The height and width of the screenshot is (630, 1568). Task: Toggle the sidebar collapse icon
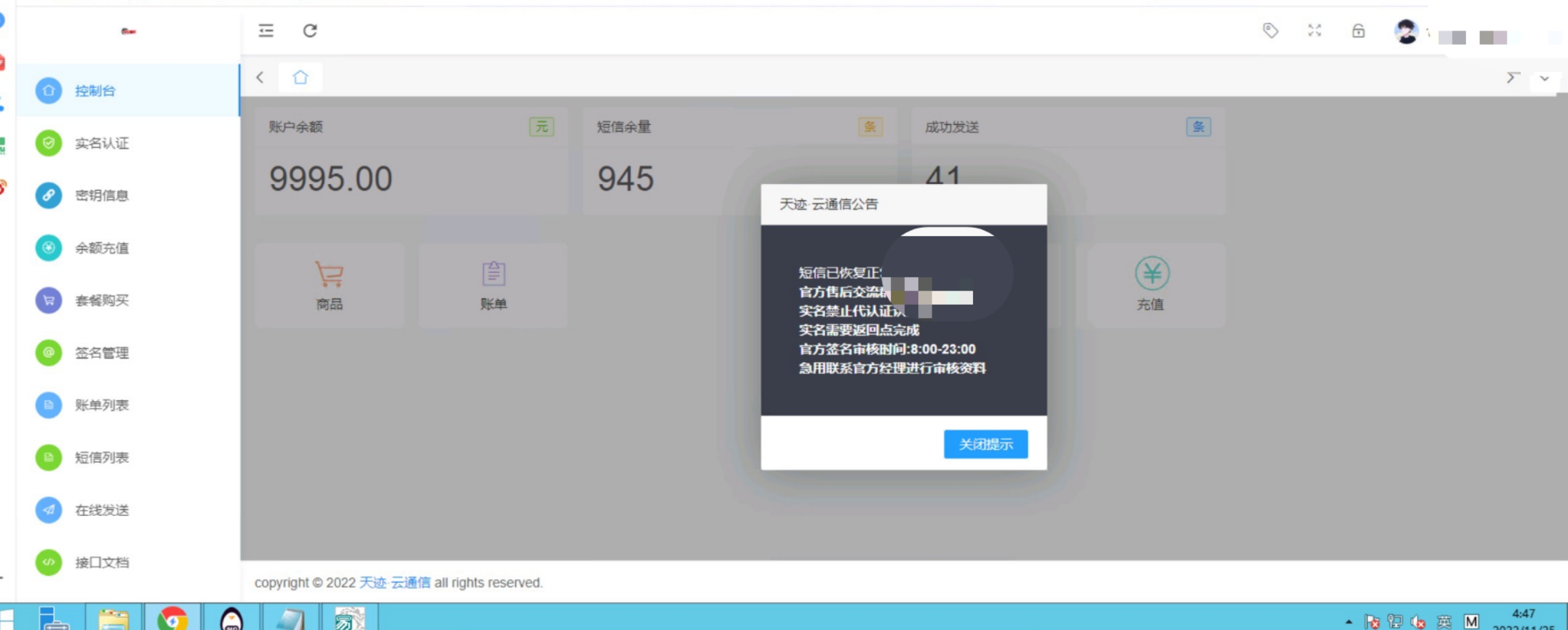click(266, 31)
